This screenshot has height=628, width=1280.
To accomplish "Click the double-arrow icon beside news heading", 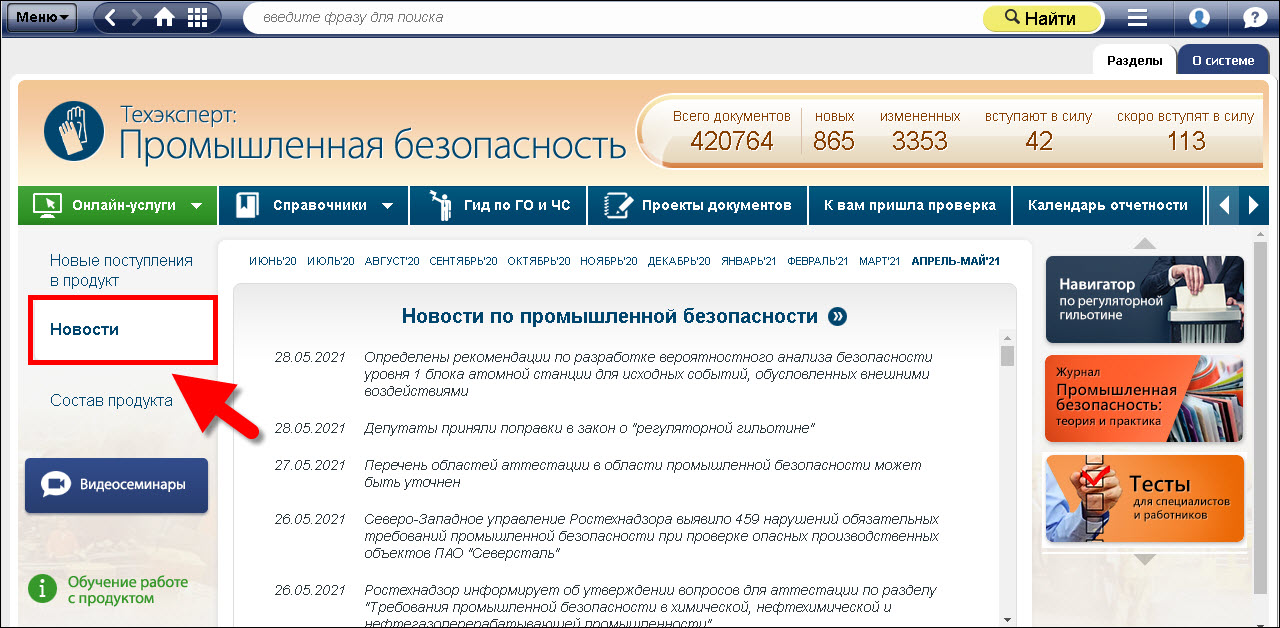I will [x=837, y=317].
